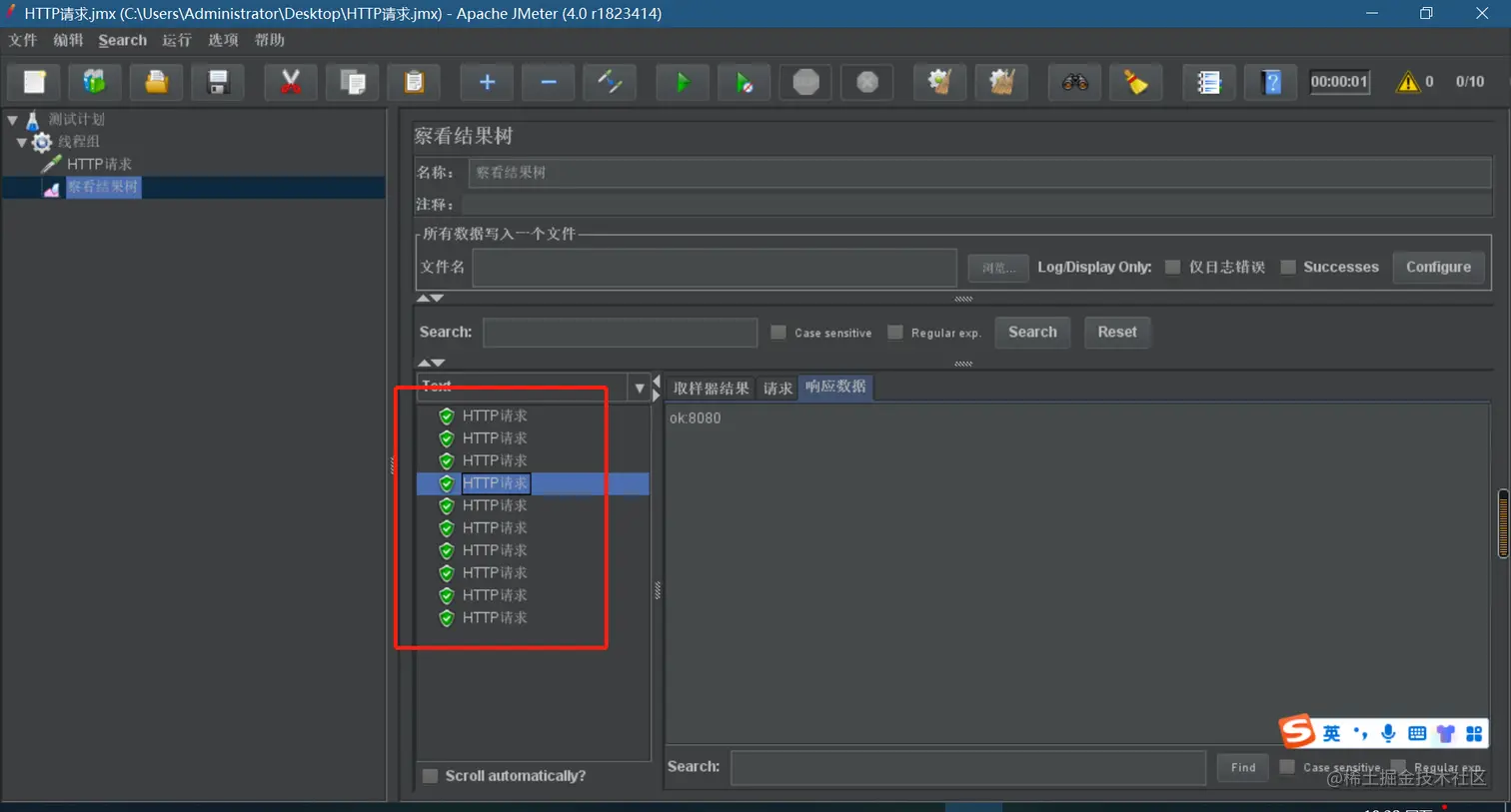
Task: Click the Reset Search brush icon
Action: (1136, 82)
